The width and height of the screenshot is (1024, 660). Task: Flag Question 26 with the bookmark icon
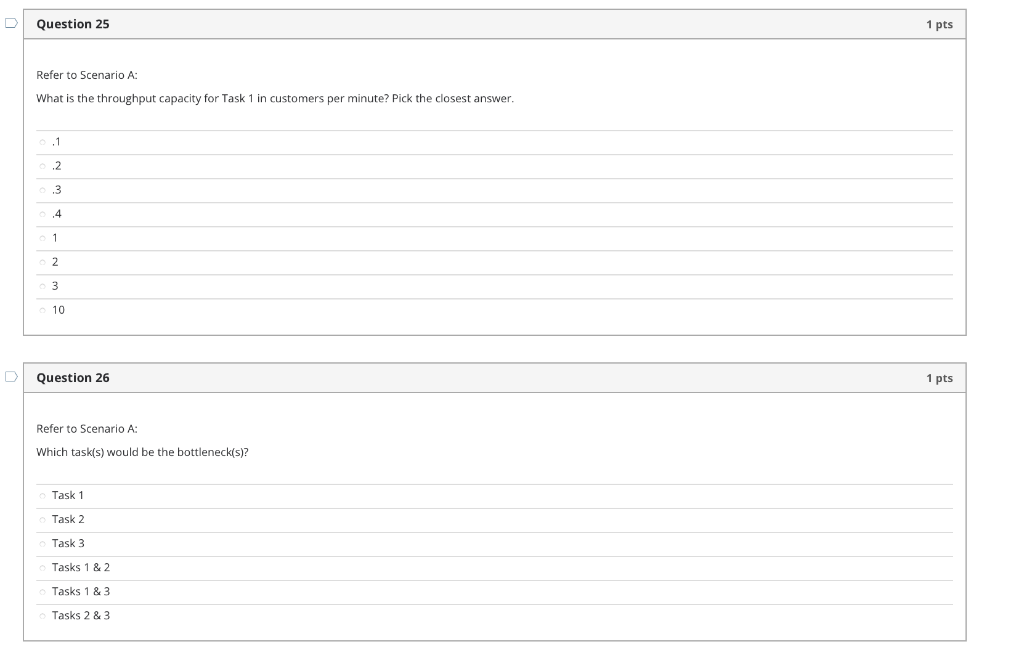[11, 377]
